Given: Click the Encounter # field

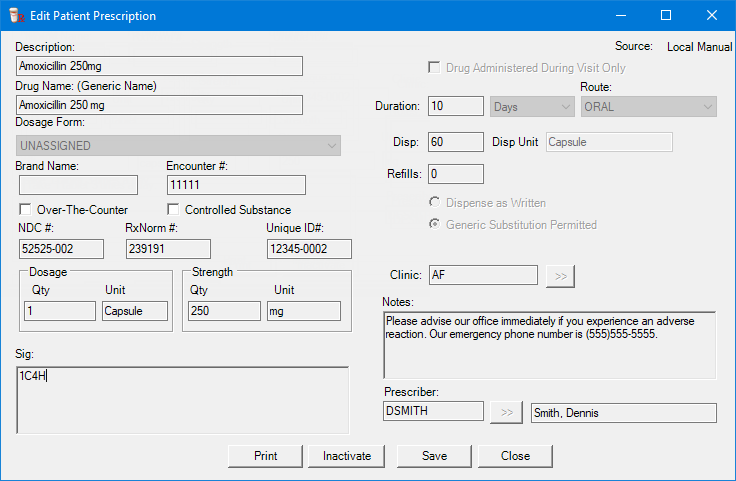Looking at the screenshot, I should click(x=235, y=185).
